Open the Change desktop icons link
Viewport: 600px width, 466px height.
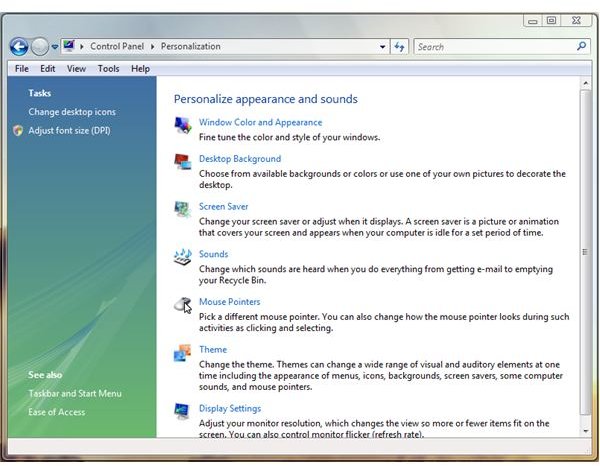tap(72, 112)
